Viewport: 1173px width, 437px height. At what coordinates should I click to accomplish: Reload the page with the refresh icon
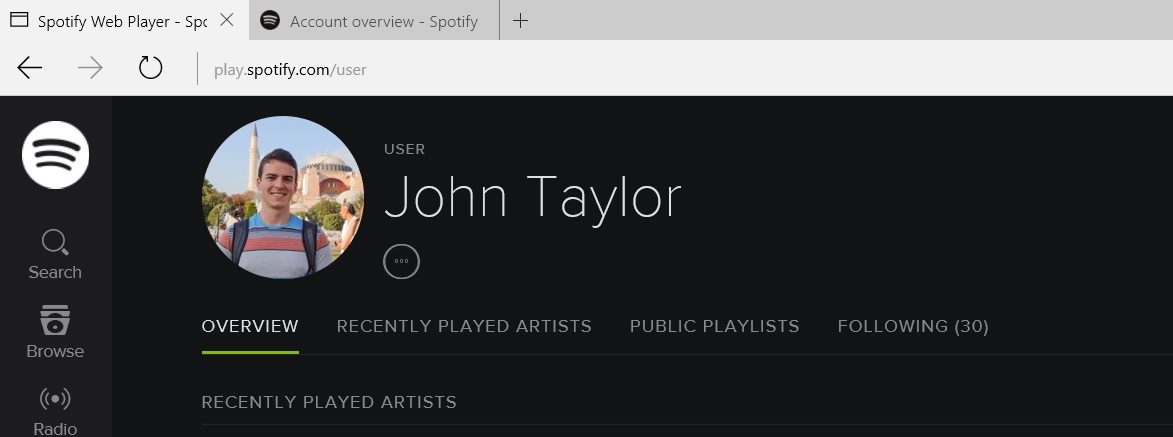150,68
